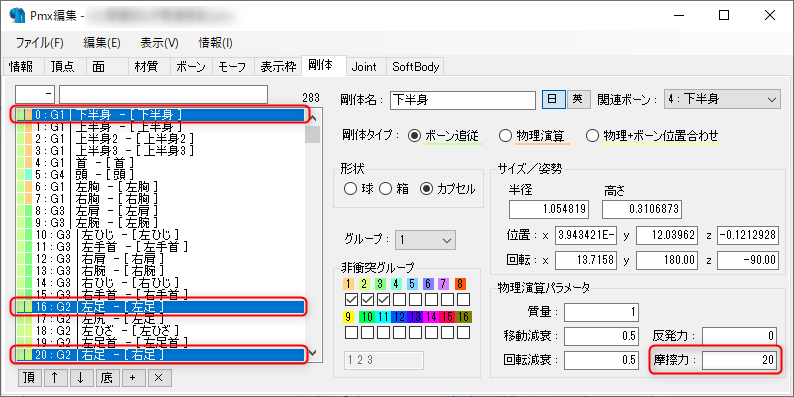Viewport: 794px width, 397px height.
Task: Select list row 16: G2 左足
Action: point(160,306)
